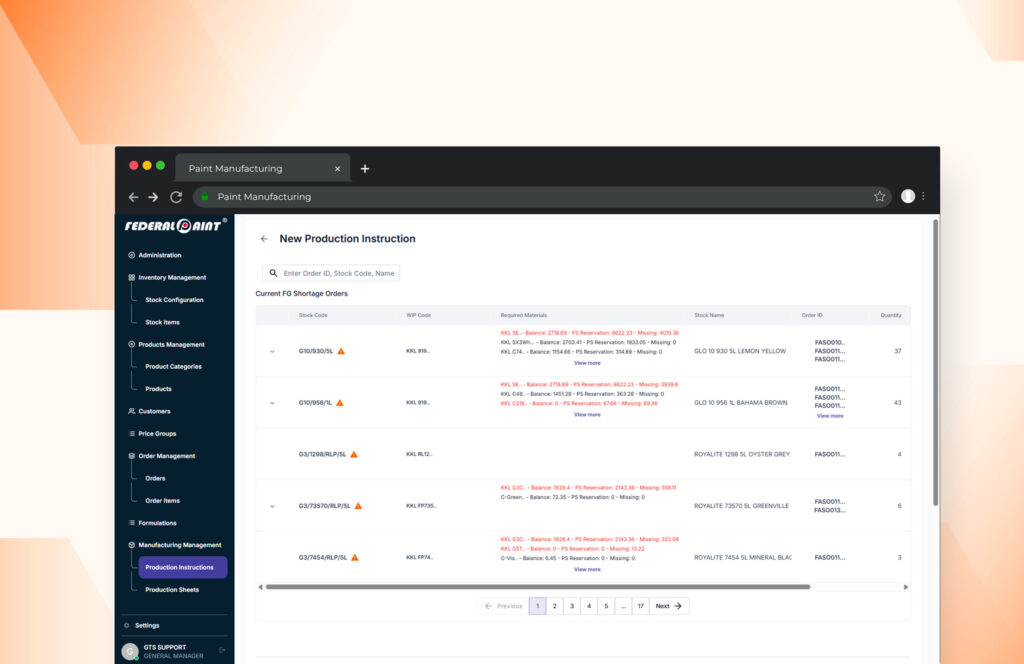
Task: Expand the G10/956/1L row chevron
Action: click(x=272, y=403)
